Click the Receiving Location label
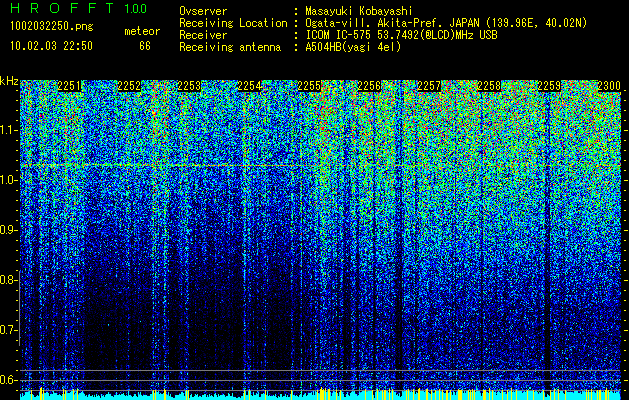The width and height of the screenshot is (629, 400). pos(233,23)
